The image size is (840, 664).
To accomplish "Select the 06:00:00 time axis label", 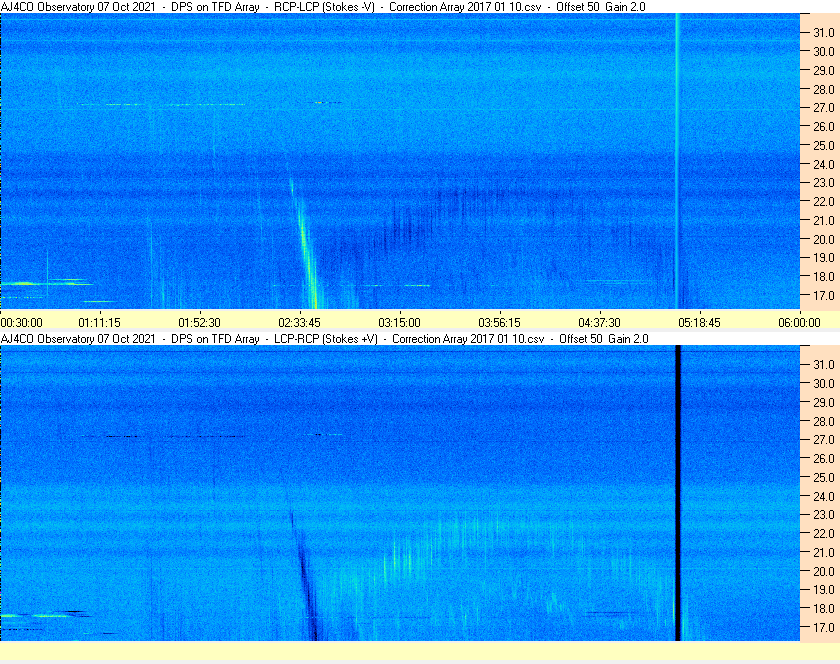I will [799, 323].
